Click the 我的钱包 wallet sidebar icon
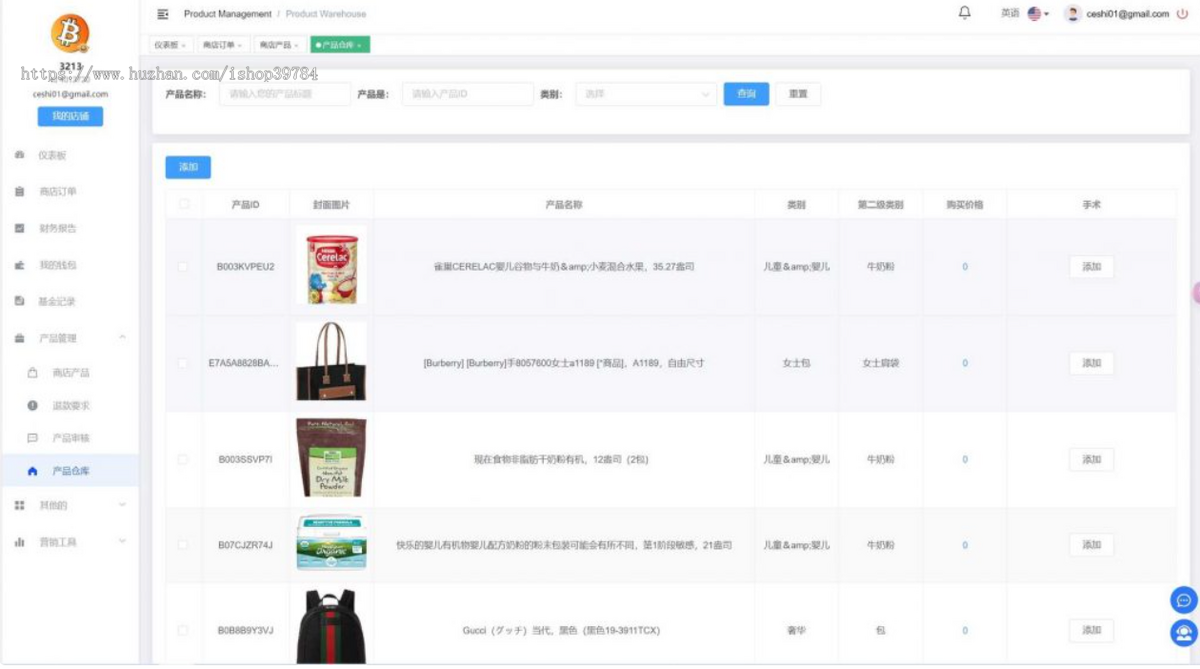The image size is (1200, 669). coord(19,265)
